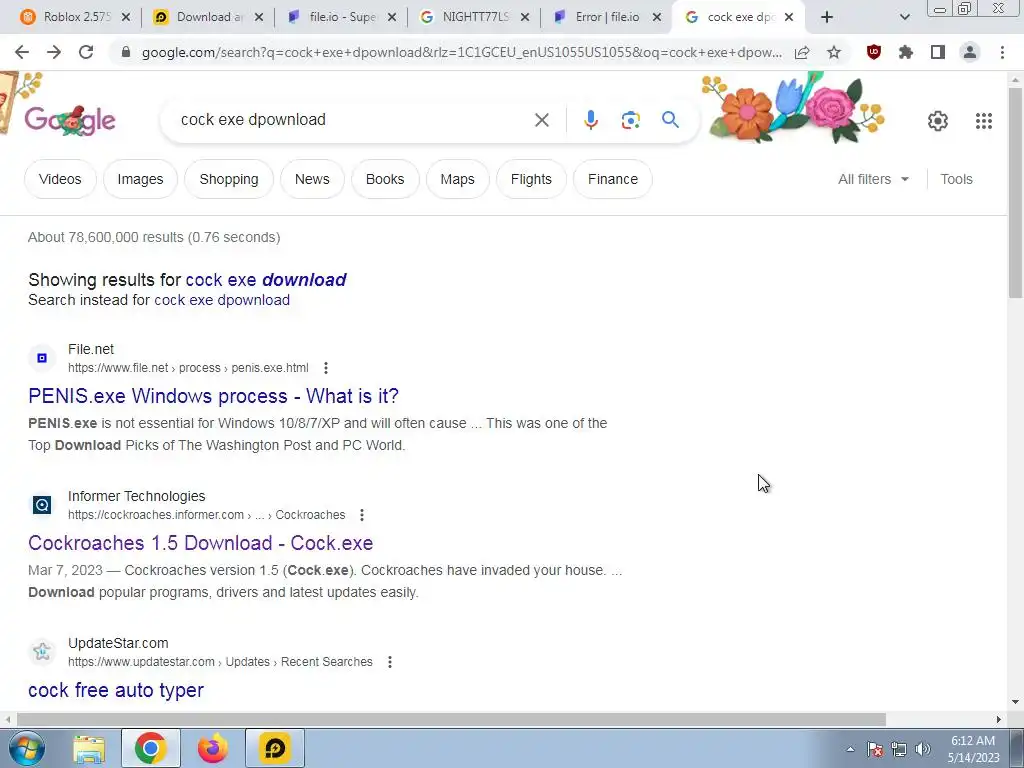Go forward to the next page
The image size is (1024, 768).
[x=54, y=52]
